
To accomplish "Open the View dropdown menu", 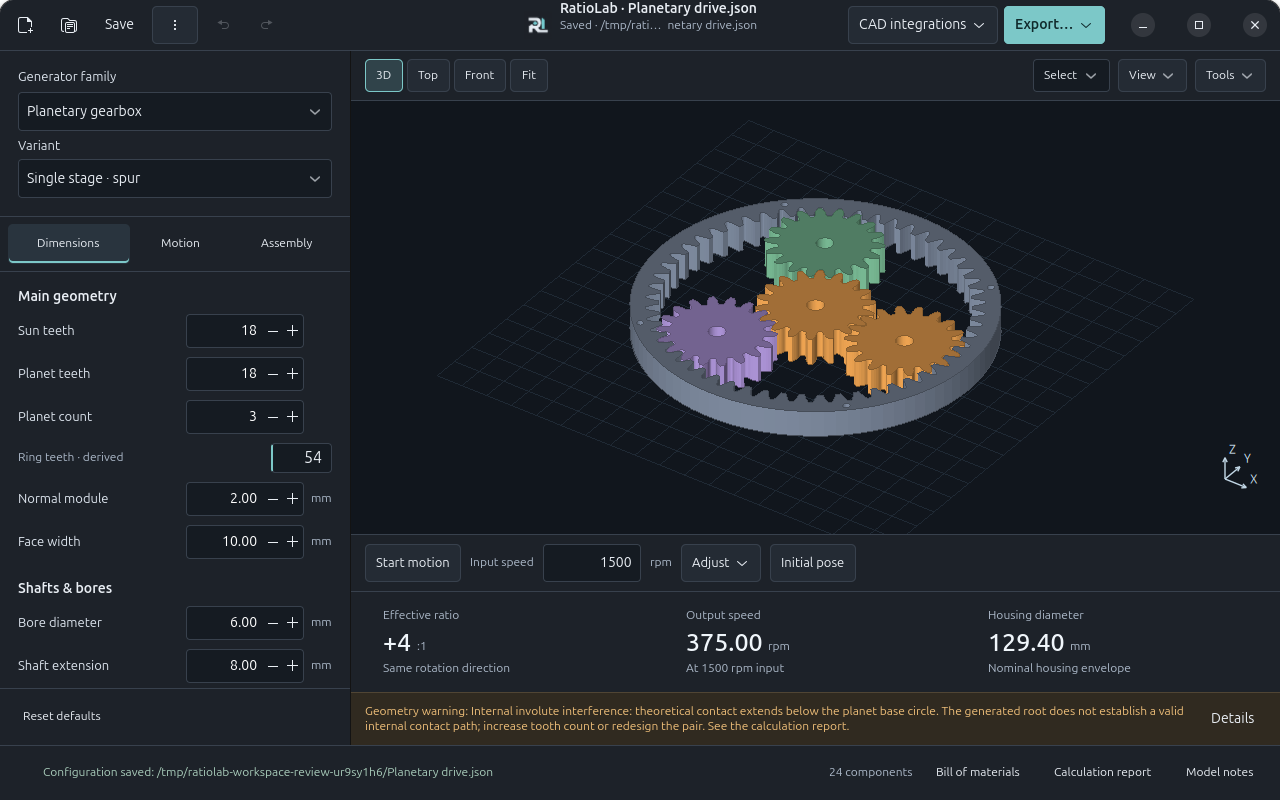I will point(1152,75).
